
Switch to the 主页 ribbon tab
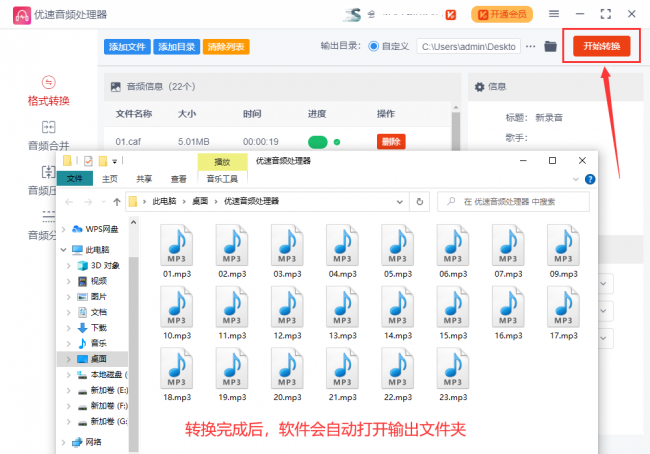click(110, 179)
